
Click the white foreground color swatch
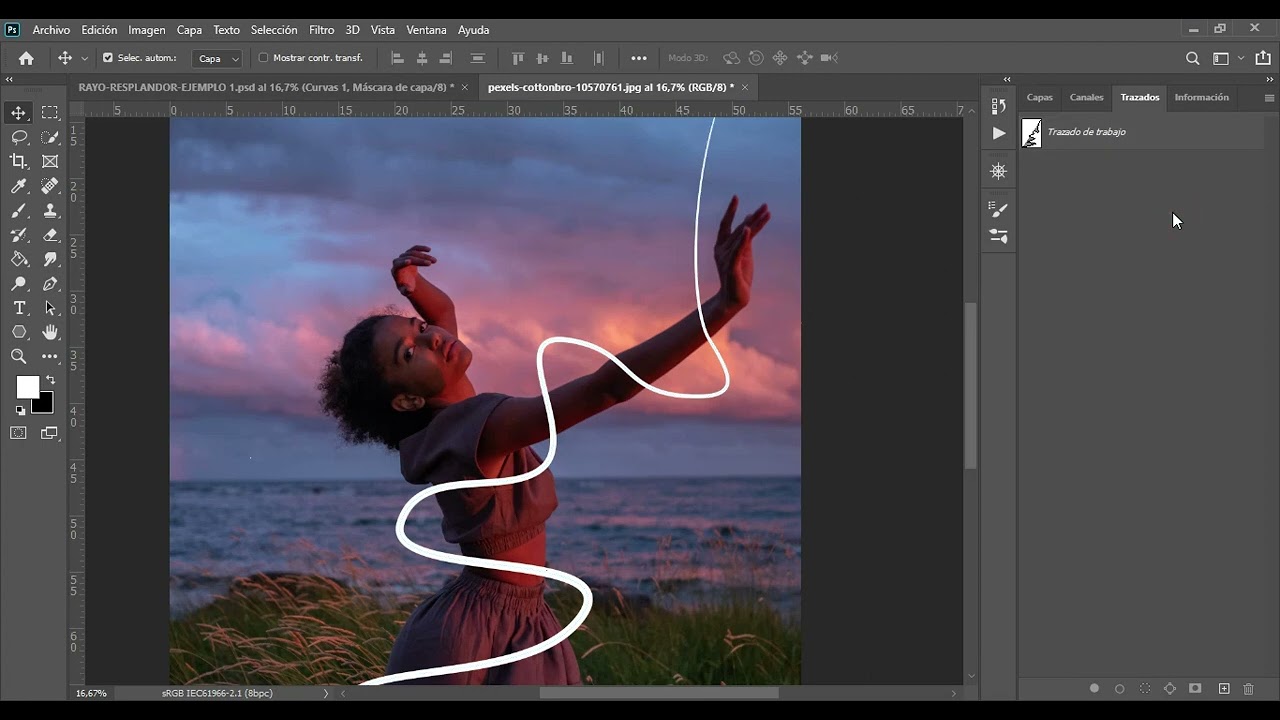click(27, 387)
